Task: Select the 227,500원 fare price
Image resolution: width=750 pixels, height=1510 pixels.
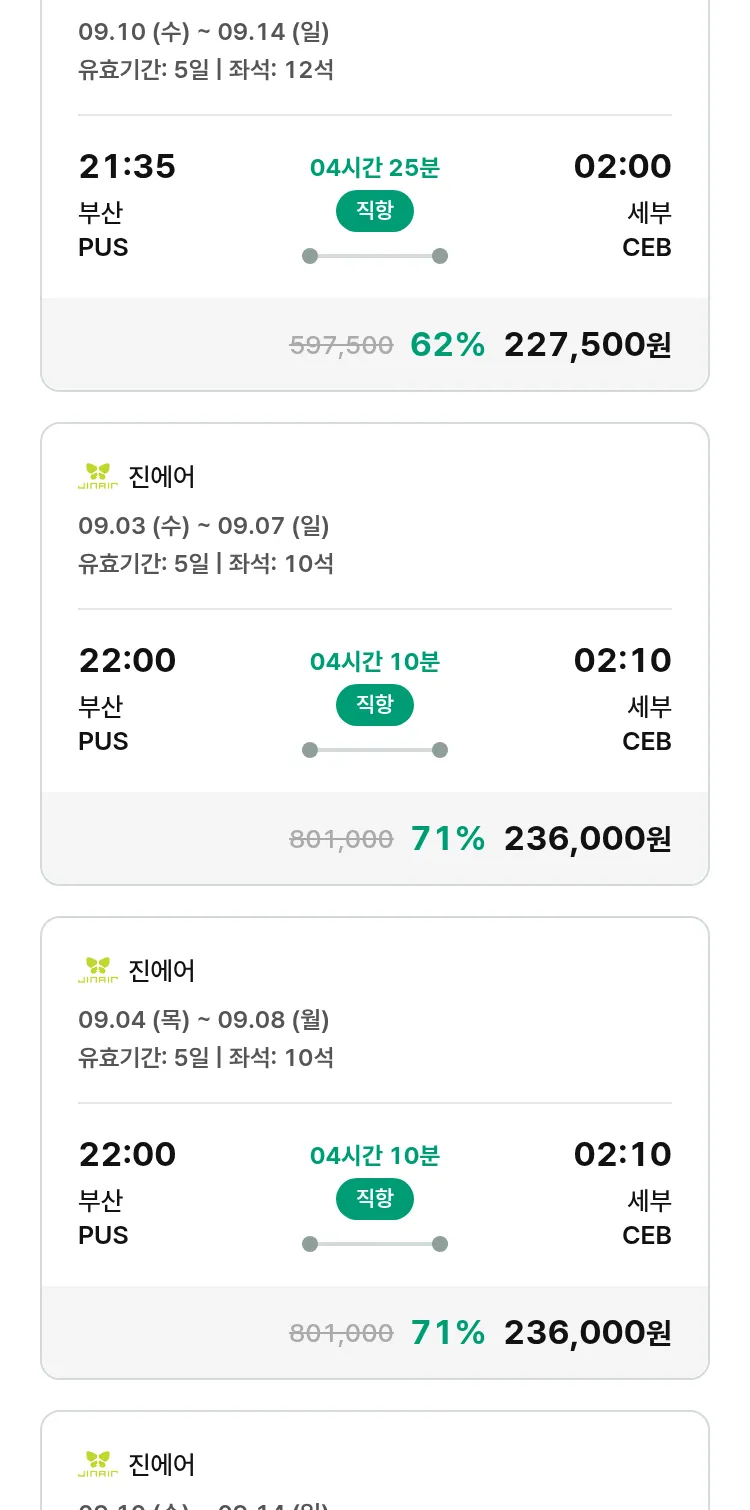Action: 587,345
